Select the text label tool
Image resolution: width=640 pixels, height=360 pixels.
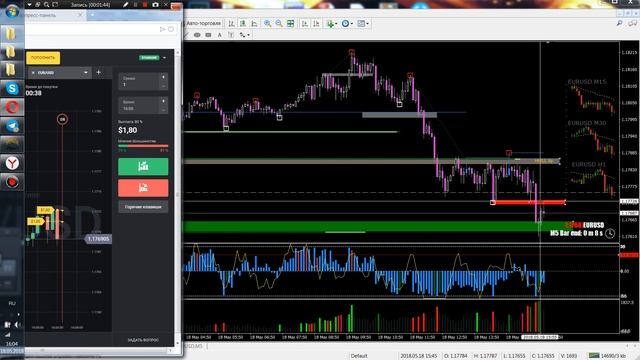[x=231, y=35]
